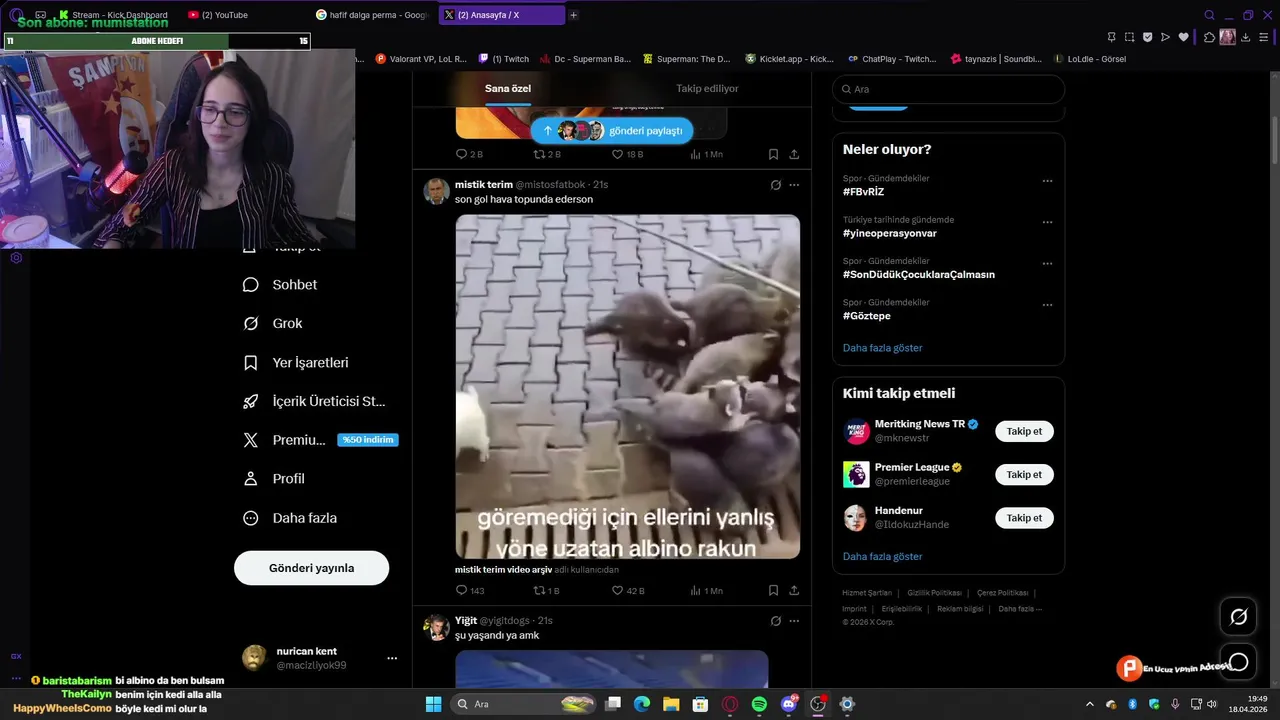Switch to hafif dalga perma Google tab

(x=371, y=15)
